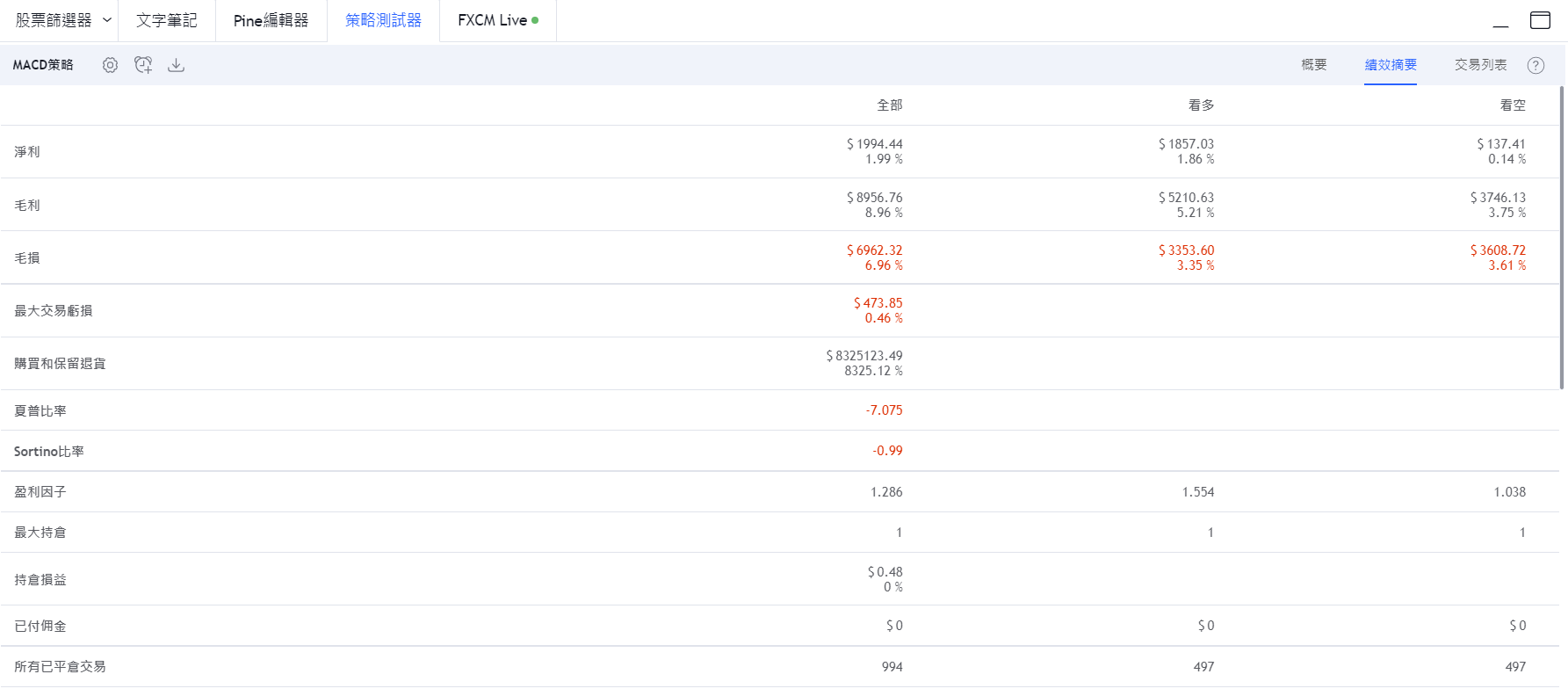Viewport: 1568px width, 696px height.
Task: Select the 策略測試器 tab
Action: 383,20
